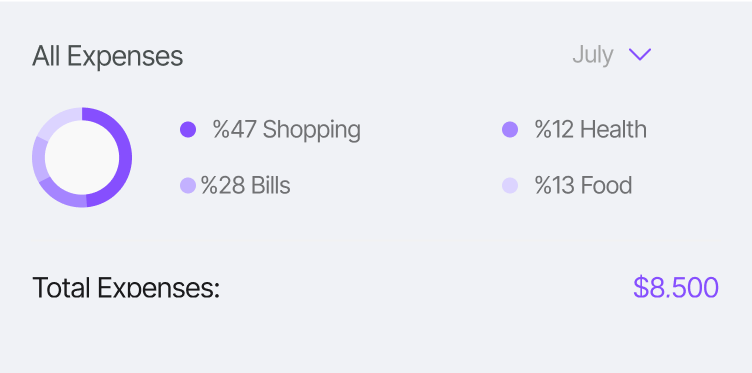This screenshot has height=373, width=752.
Task: Click the Health legend dot
Action: click(510, 129)
